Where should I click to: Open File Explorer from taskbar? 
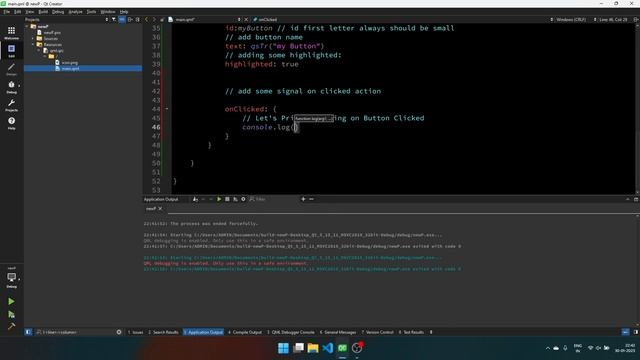click(x=313, y=348)
